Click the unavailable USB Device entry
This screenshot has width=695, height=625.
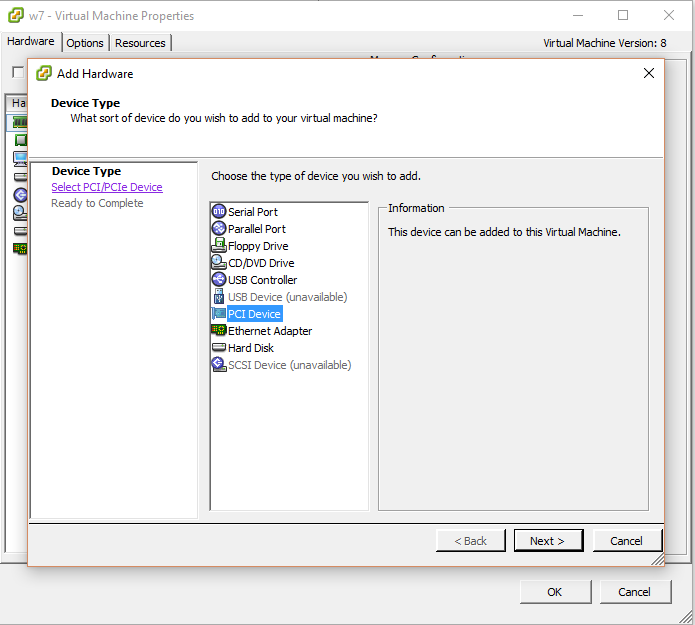coord(287,297)
